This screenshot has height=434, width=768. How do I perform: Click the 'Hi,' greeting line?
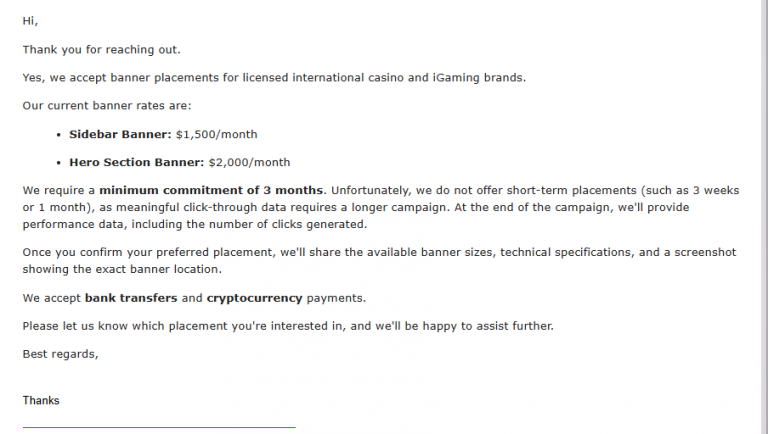coord(30,21)
